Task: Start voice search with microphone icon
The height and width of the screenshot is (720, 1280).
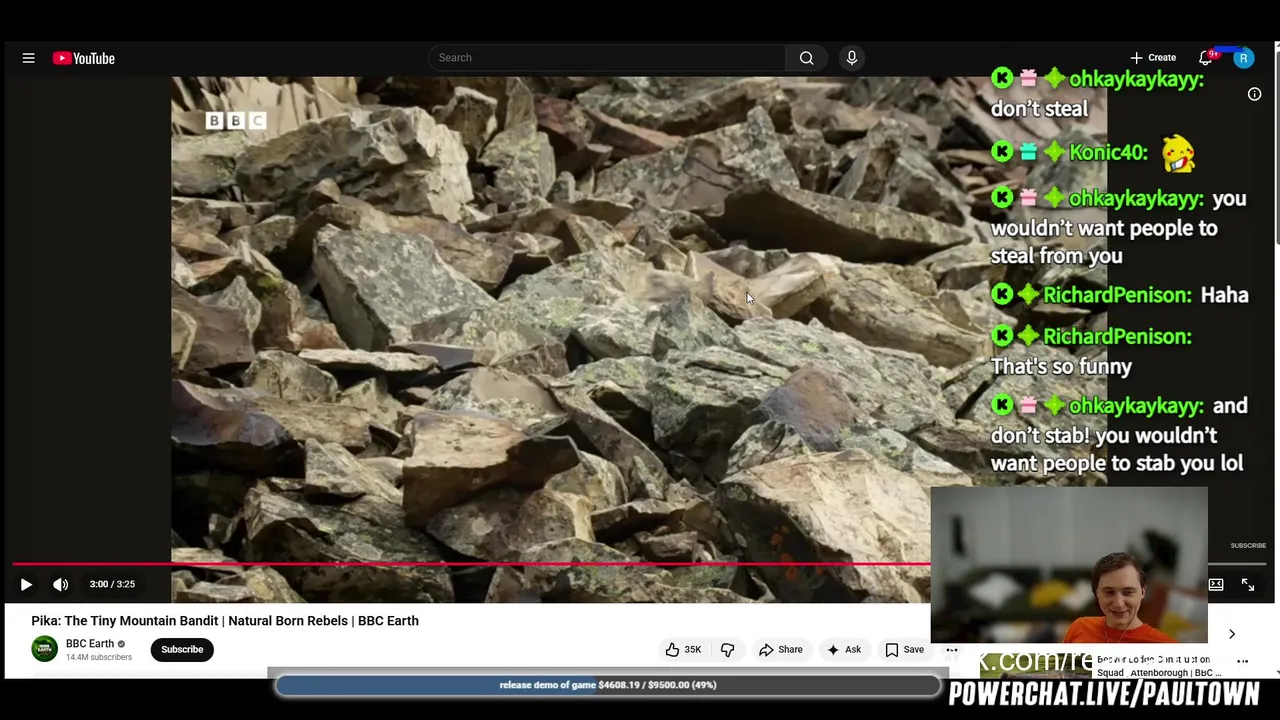Action: point(852,58)
